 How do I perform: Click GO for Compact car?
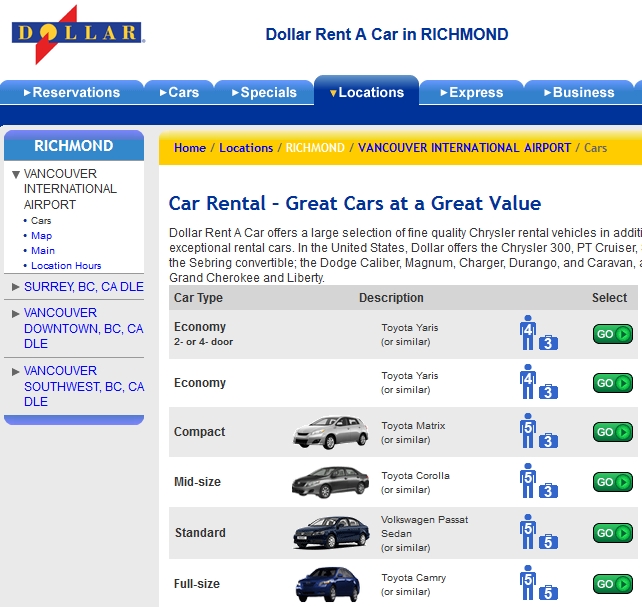(613, 432)
